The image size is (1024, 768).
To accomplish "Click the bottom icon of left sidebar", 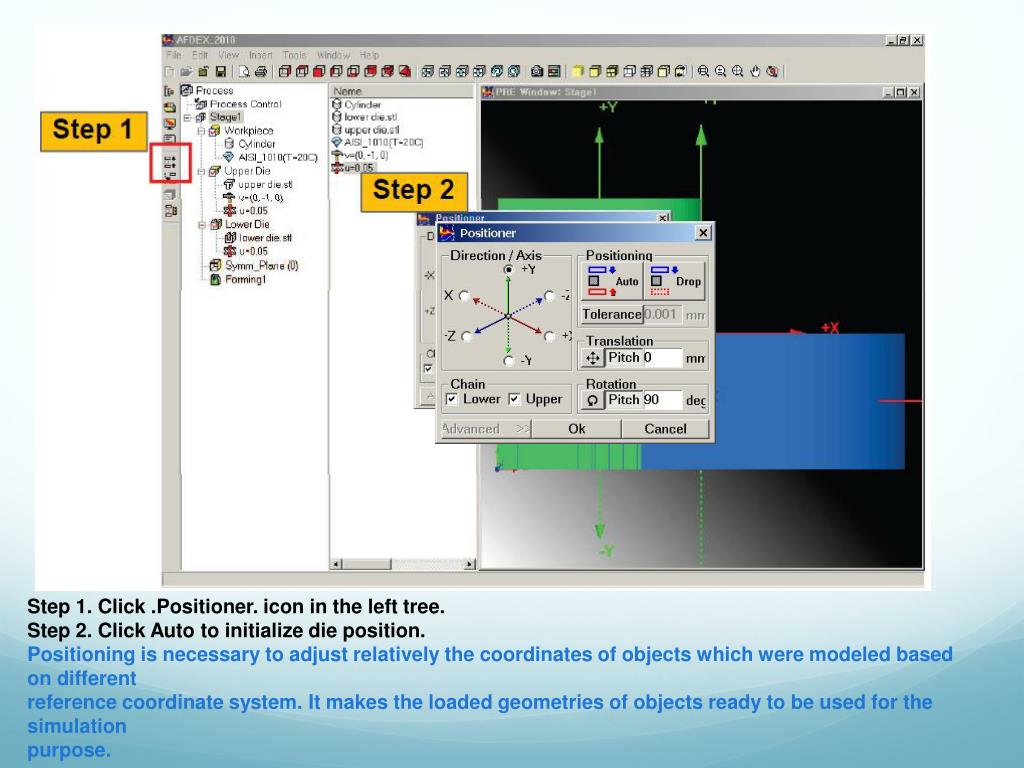I will pos(171,210).
